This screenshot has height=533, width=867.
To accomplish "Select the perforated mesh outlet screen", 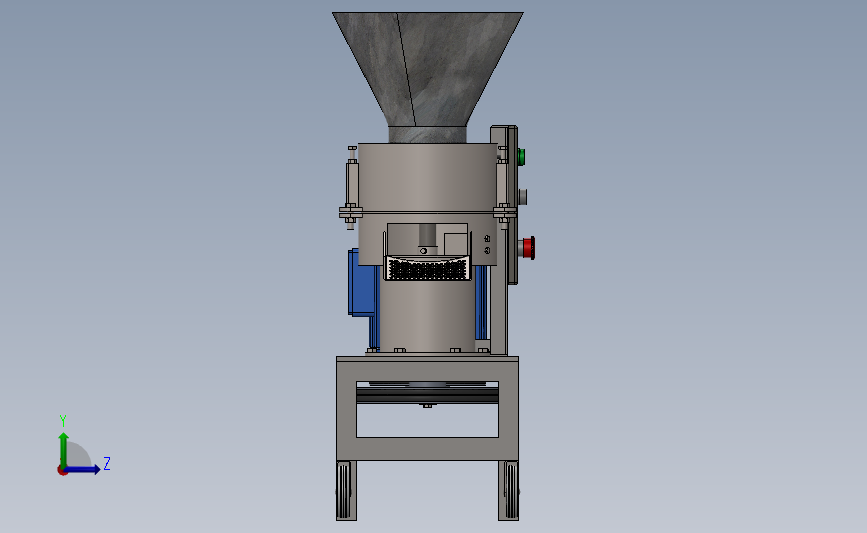I will [427, 269].
